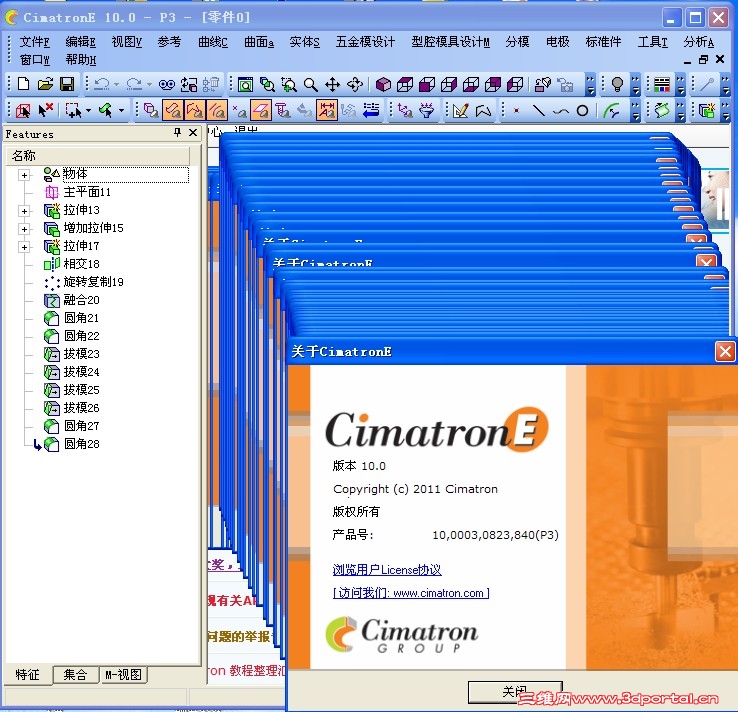Toggle the first orange curve filter button

[x=173, y=111]
